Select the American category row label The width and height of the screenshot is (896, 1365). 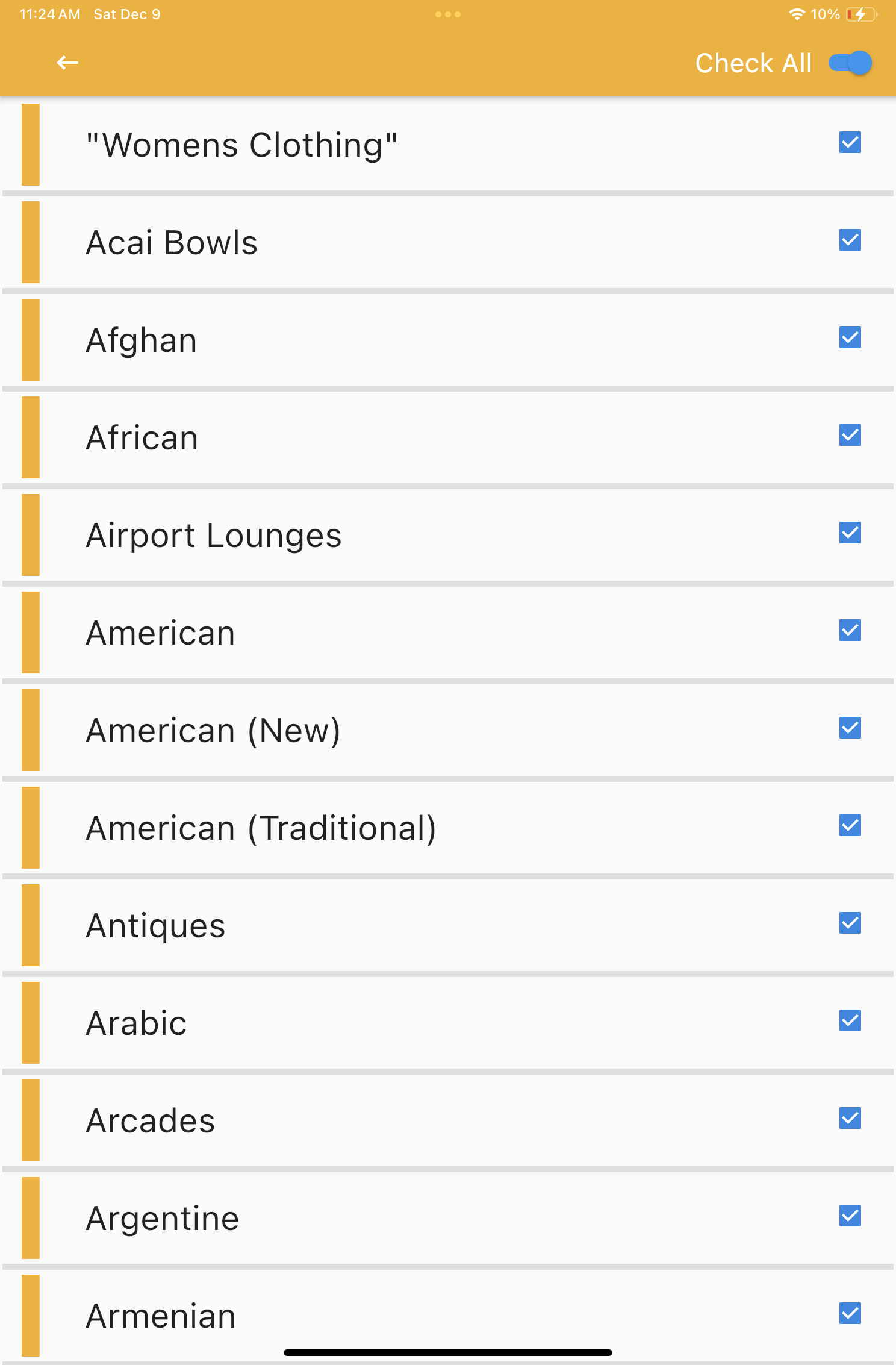point(160,633)
